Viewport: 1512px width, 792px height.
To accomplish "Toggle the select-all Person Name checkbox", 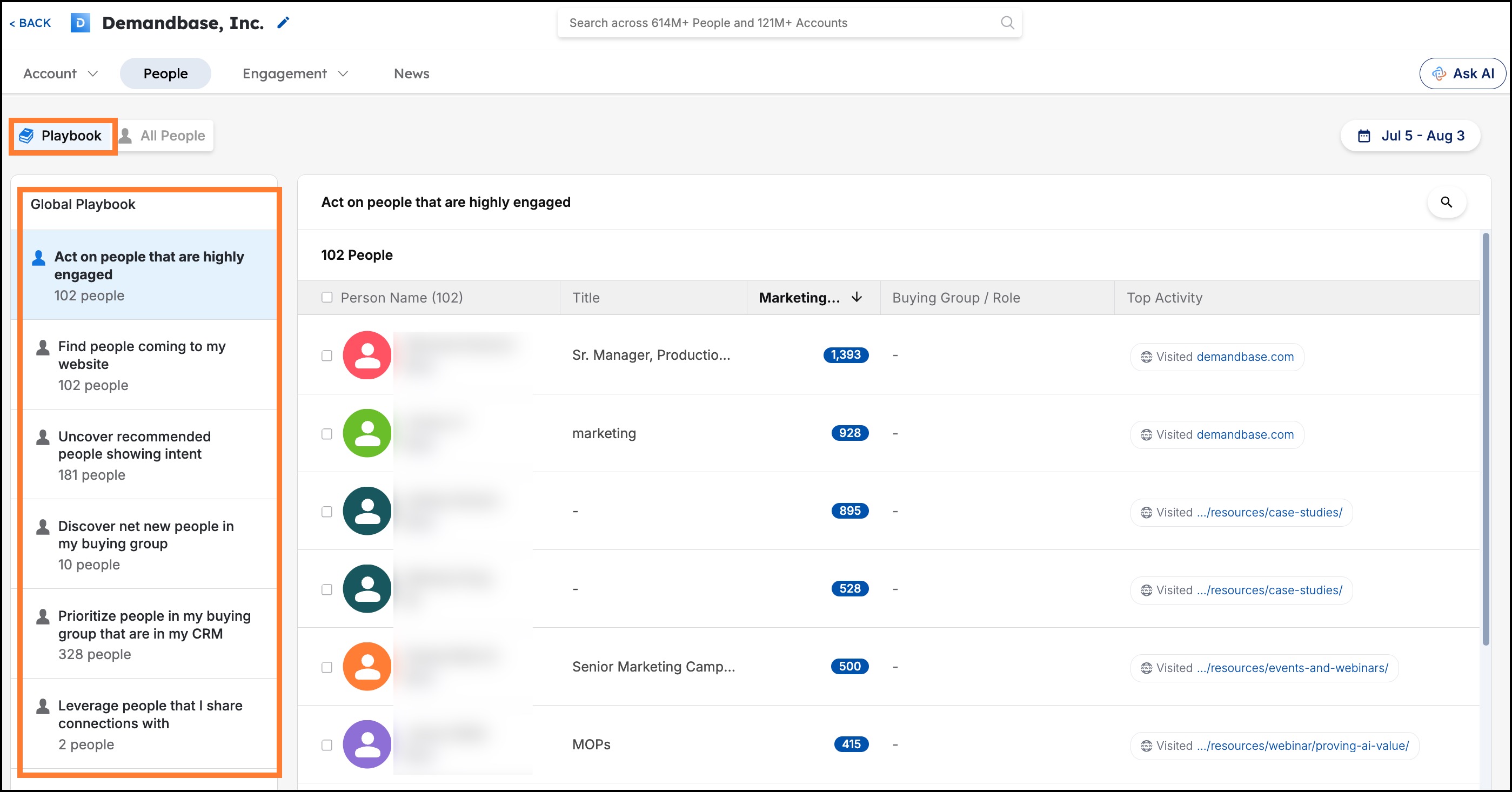I will [327, 298].
